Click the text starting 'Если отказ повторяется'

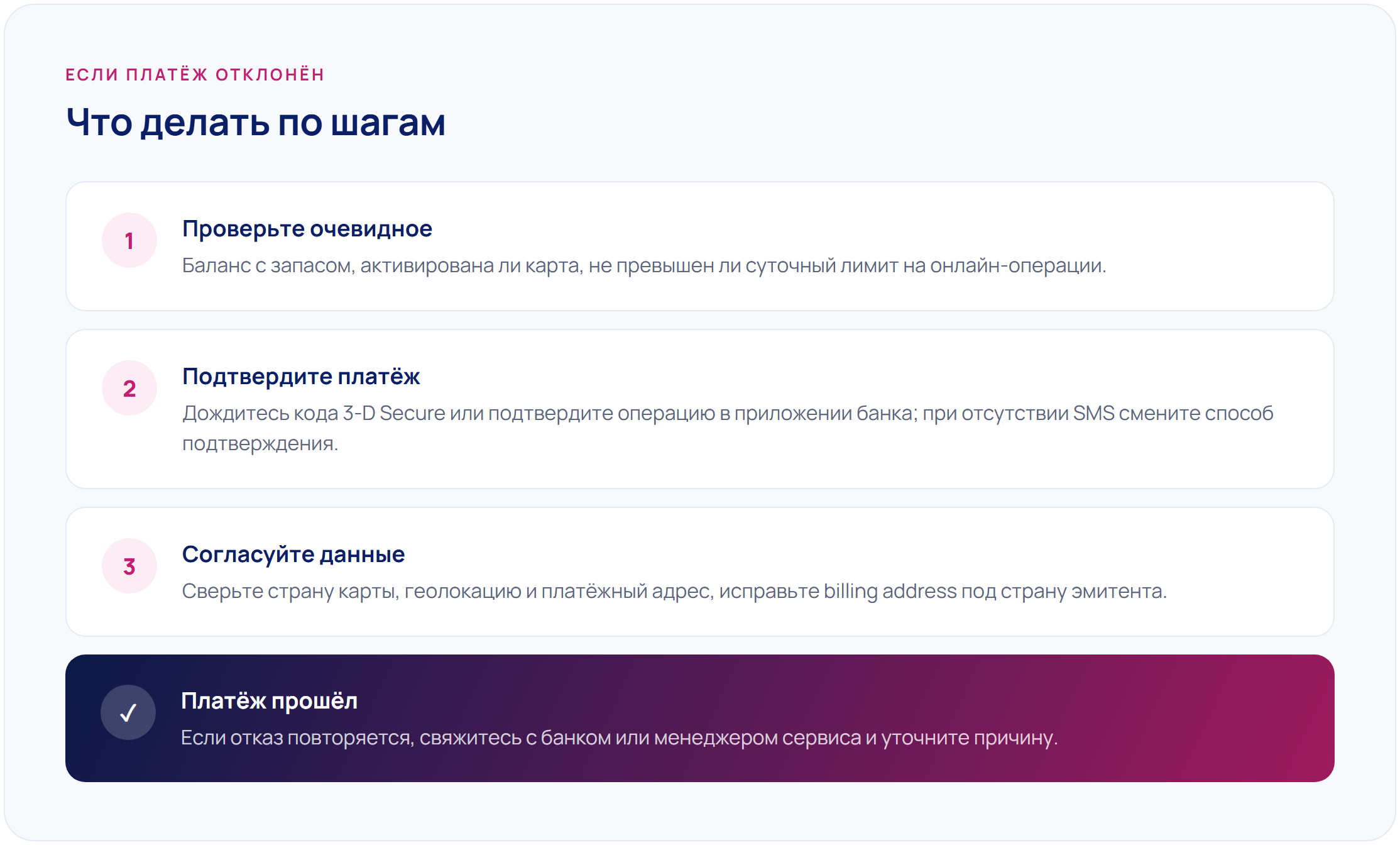tap(620, 737)
